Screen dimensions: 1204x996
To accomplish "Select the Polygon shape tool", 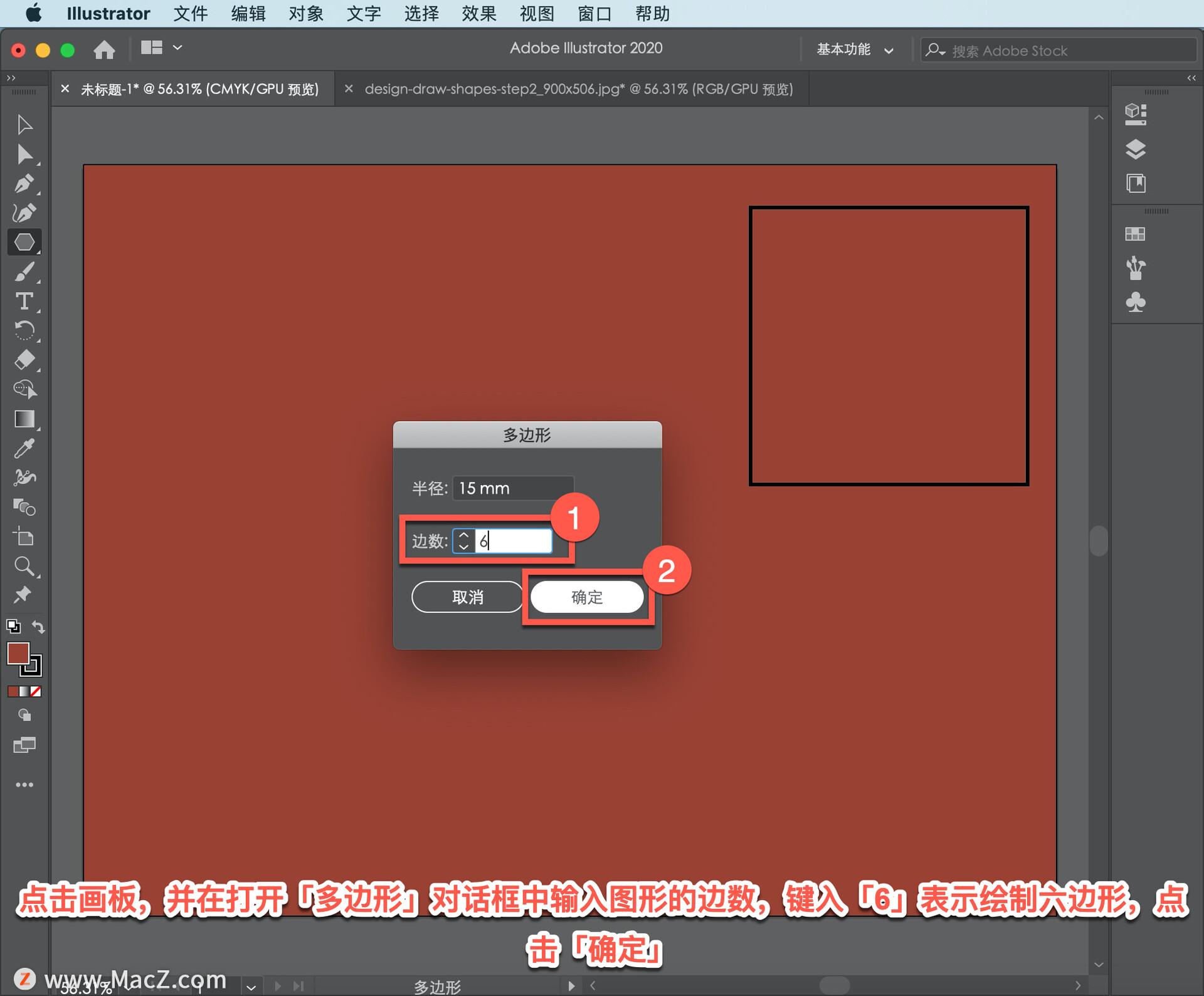I will point(24,242).
